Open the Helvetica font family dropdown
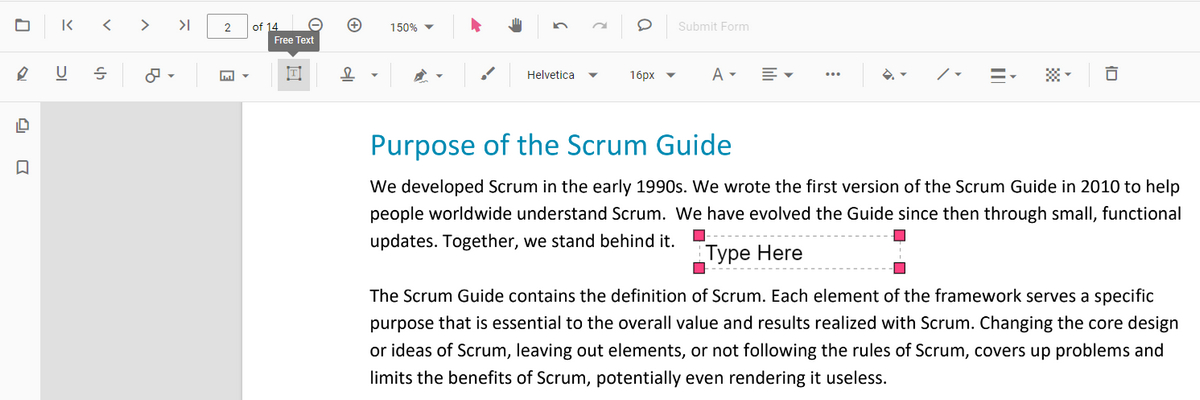 [562, 75]
